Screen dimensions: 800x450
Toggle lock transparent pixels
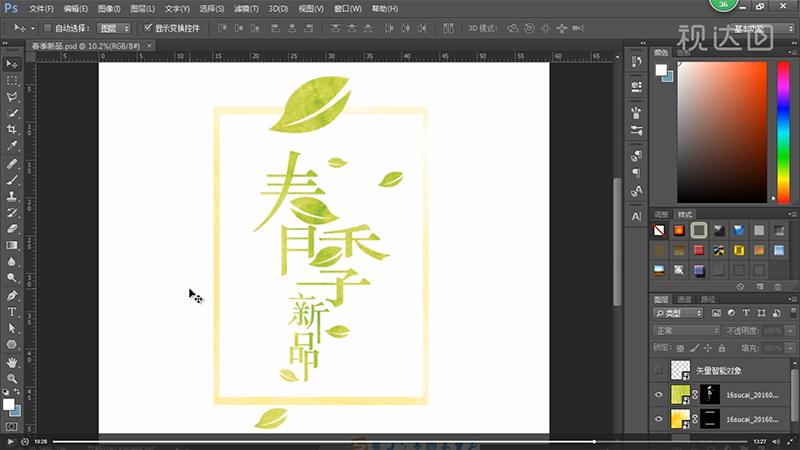680,348
